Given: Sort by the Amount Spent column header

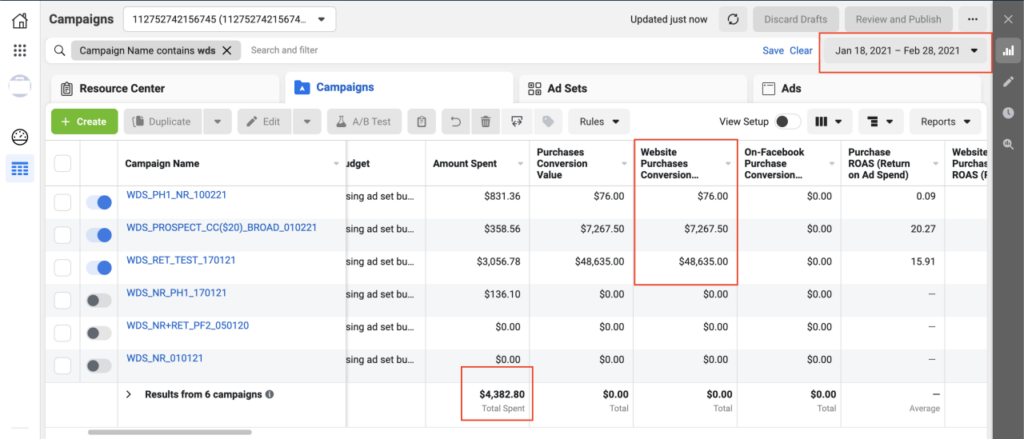Looking at the screenshot, I should [477, 163].
